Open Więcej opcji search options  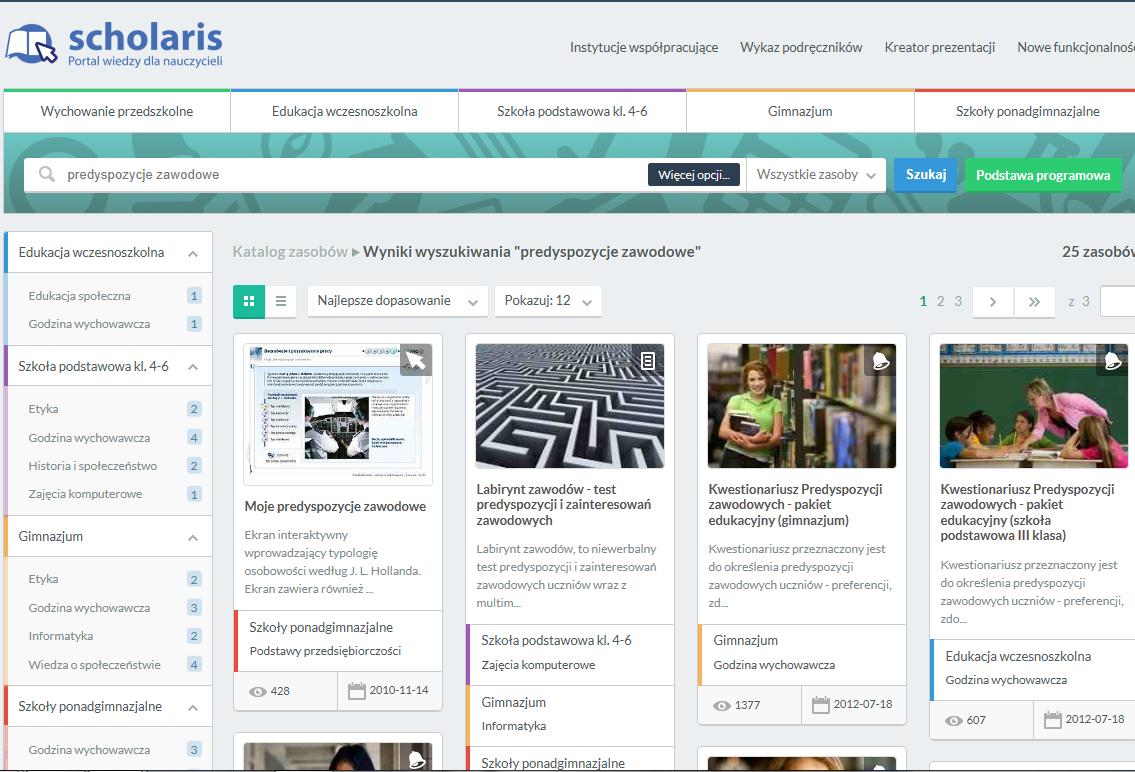pos(693,174)
